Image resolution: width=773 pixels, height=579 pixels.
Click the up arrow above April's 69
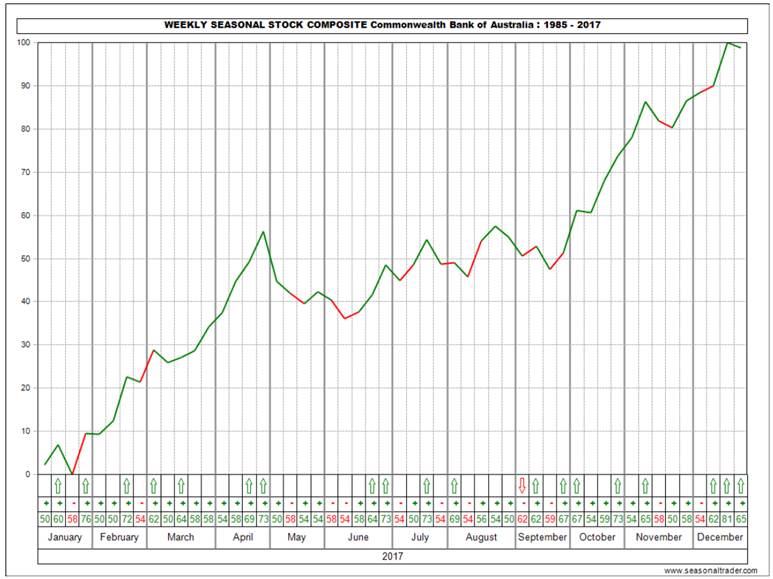point(249,486)
